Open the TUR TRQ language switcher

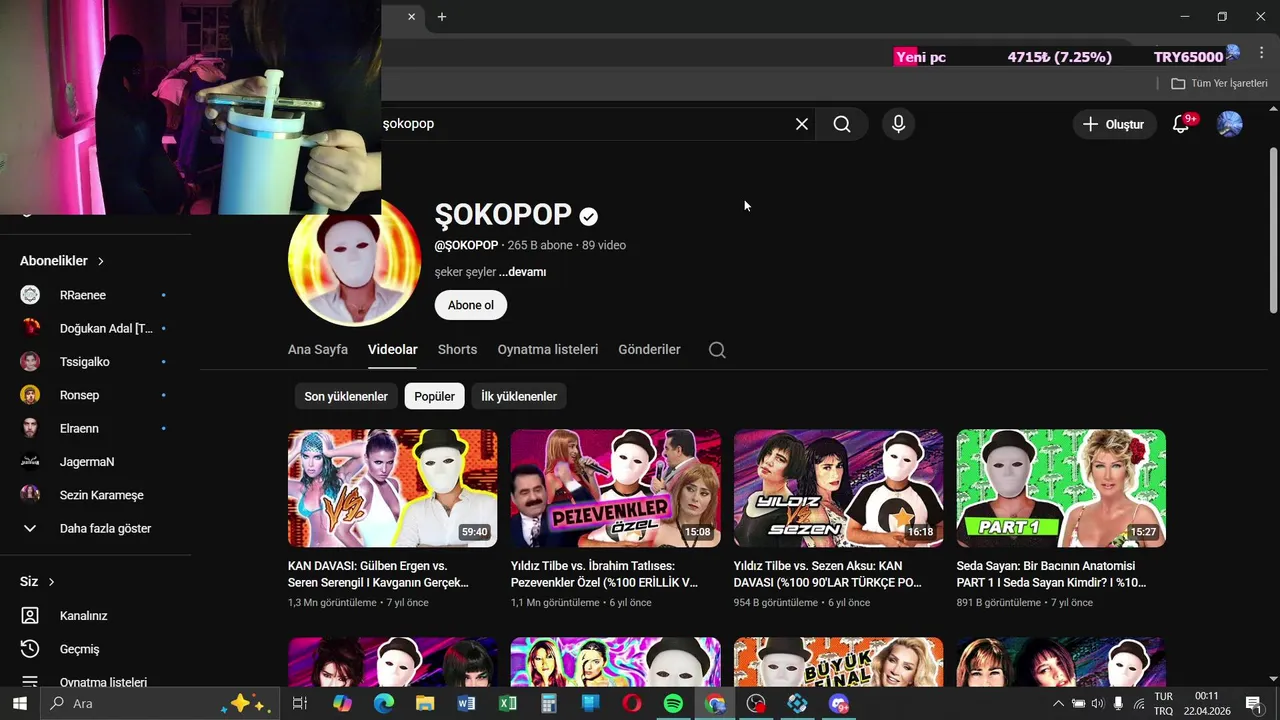coord(1164,704)
